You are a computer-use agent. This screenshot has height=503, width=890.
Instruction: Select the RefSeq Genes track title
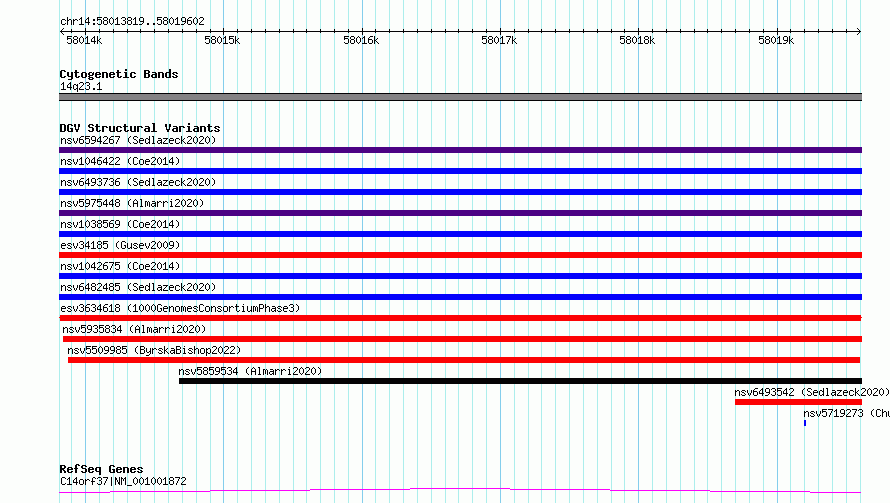pyautogui.click(x=101, y=469)
